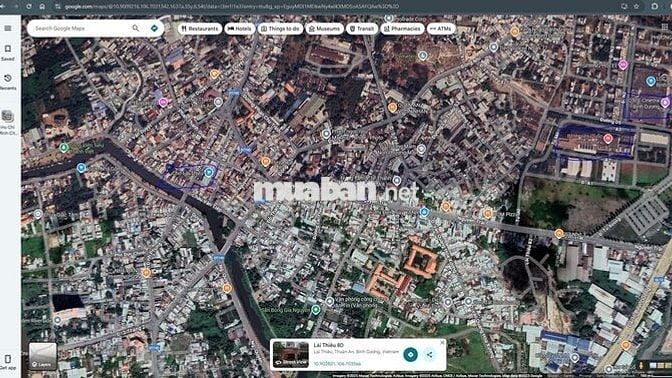Select the Street View pegman icon

click(641, 366)
